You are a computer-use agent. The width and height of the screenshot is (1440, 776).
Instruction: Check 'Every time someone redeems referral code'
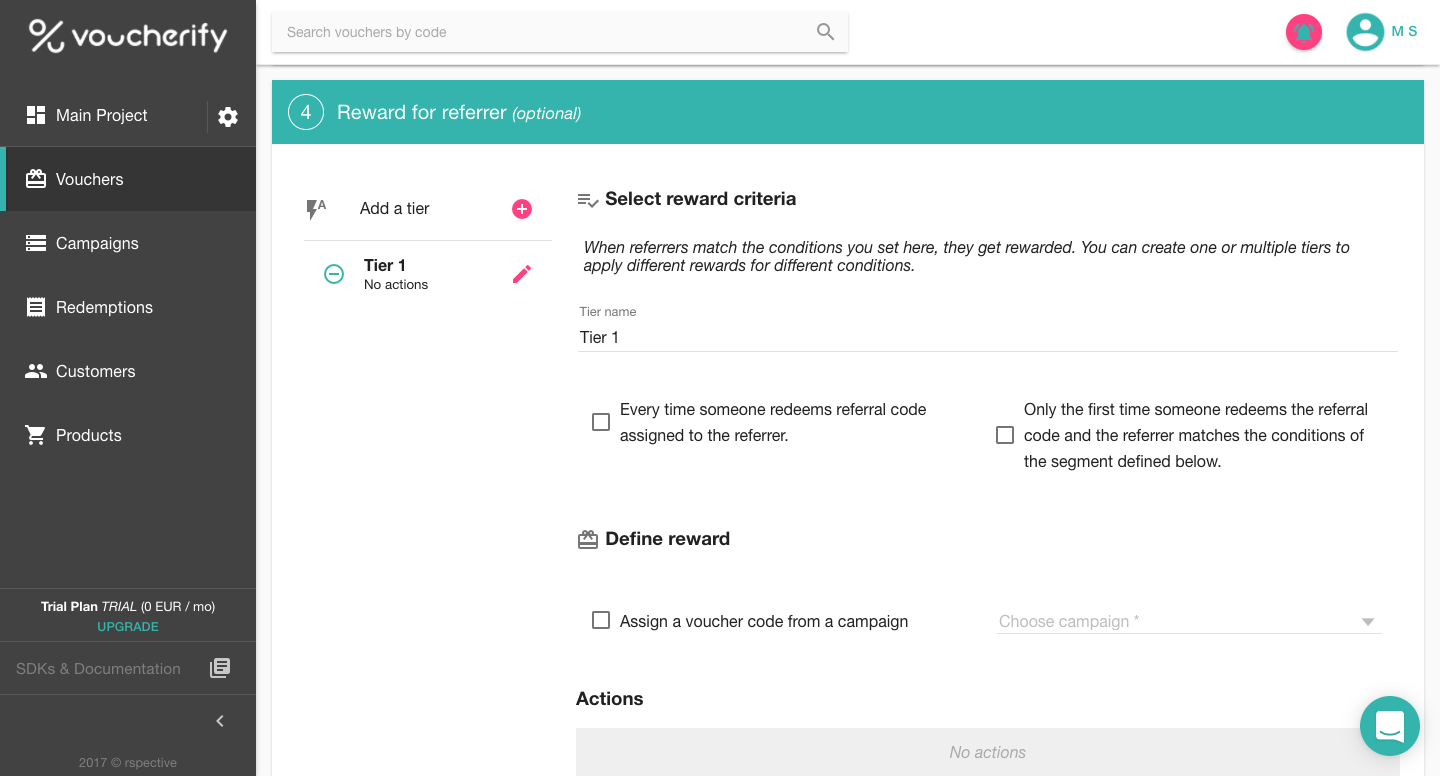click(x=601, y=422)
